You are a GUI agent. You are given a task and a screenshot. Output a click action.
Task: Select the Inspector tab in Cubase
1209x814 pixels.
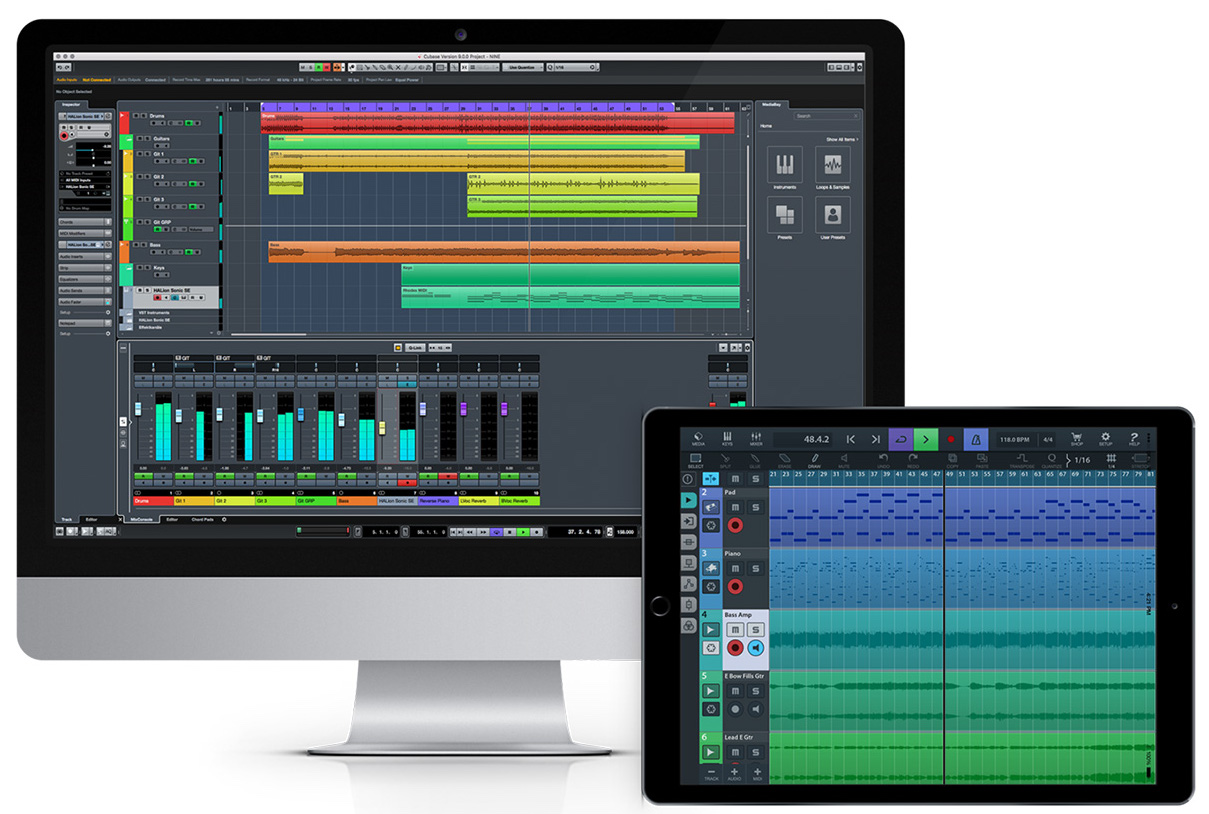71,104
